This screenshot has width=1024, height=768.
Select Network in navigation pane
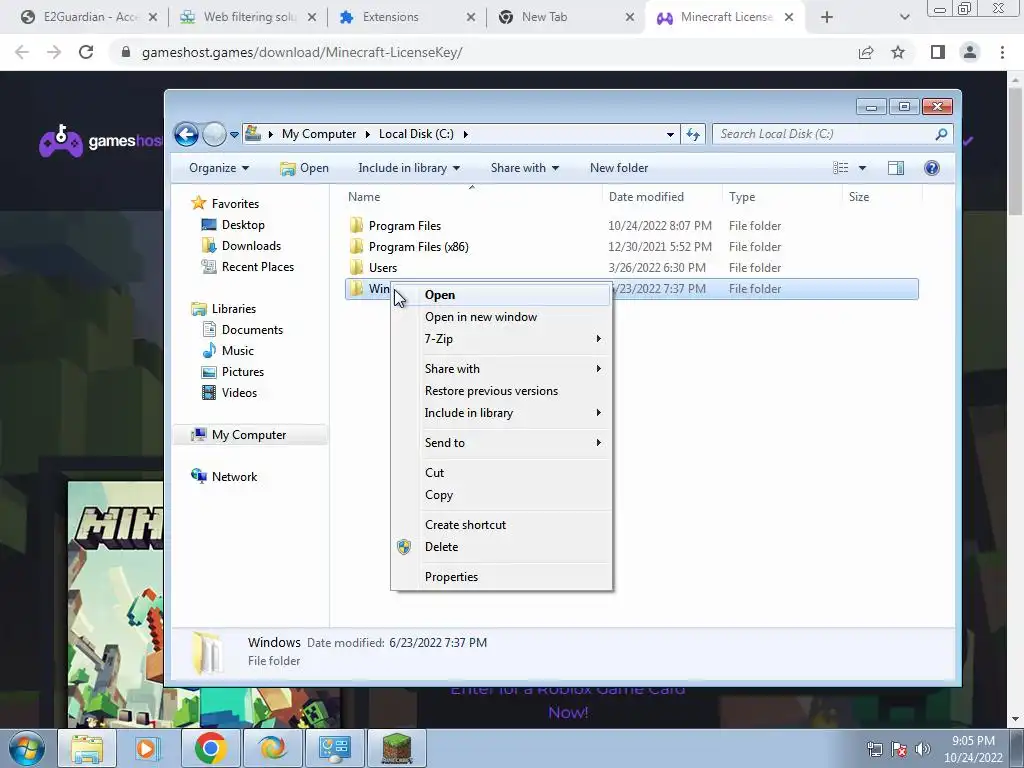234,477
